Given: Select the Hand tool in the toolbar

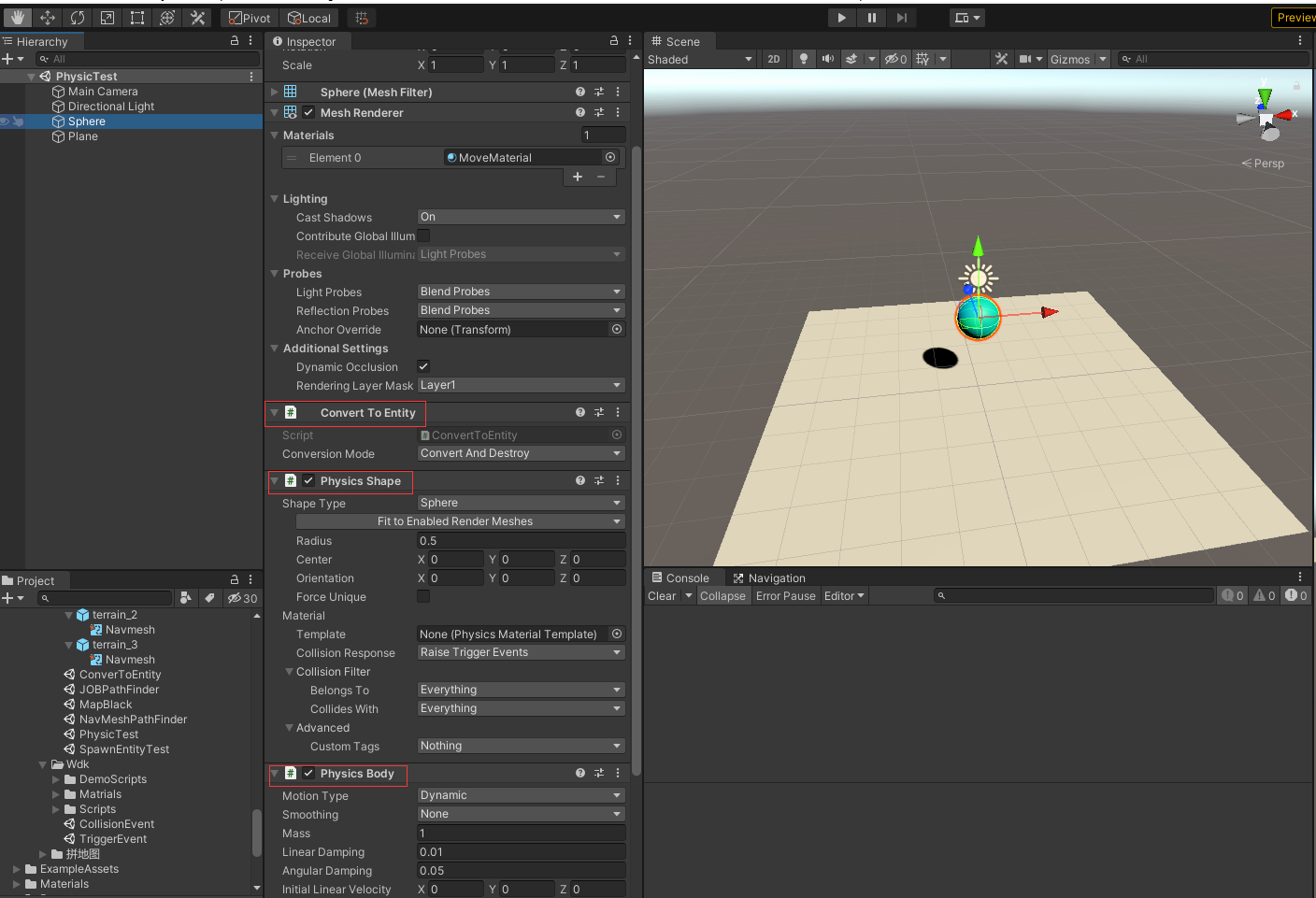Looking at the screenshot, I should pos(18,18).
